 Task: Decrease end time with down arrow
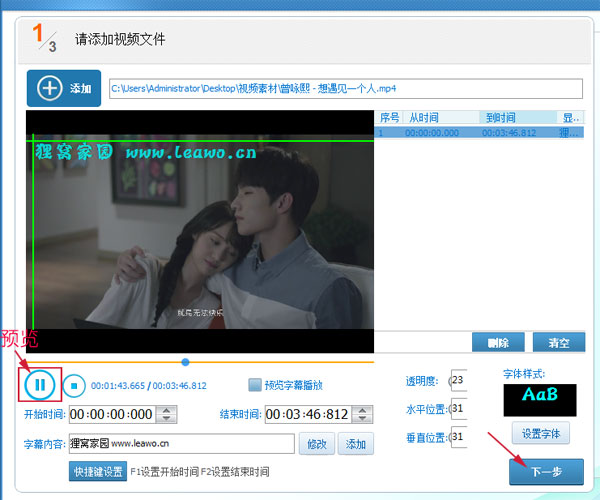pyautogui.click(x=362, y=419)
